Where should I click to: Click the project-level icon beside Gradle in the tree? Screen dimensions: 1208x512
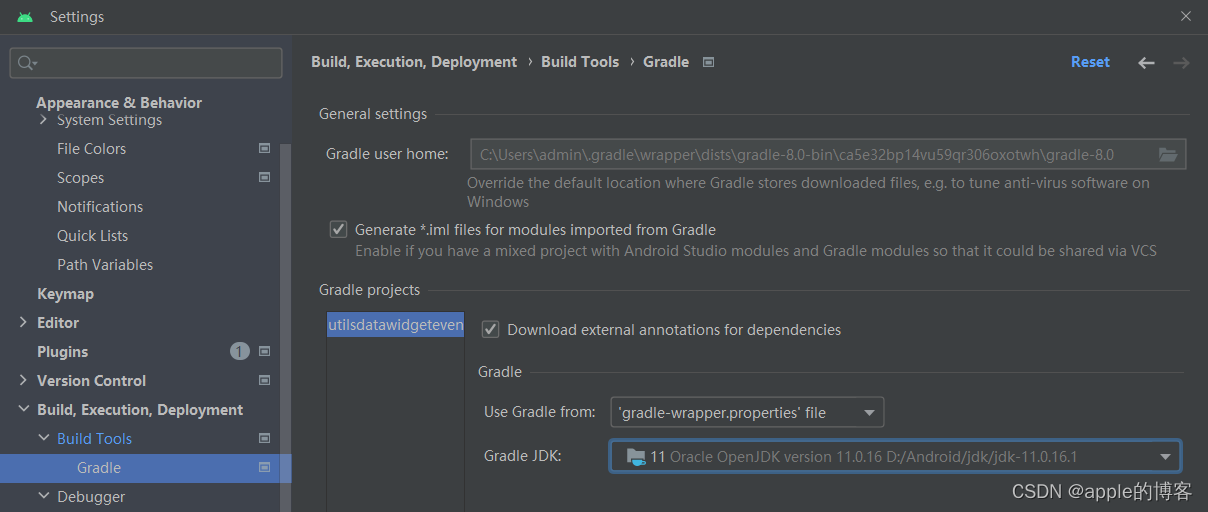point(265,467)
